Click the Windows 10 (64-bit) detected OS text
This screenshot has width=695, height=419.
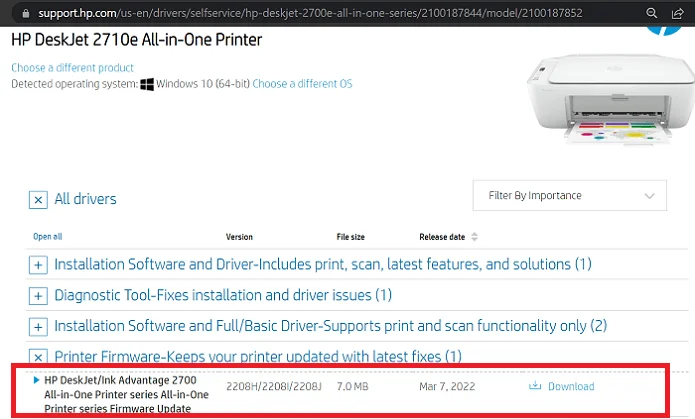(203, 84)
